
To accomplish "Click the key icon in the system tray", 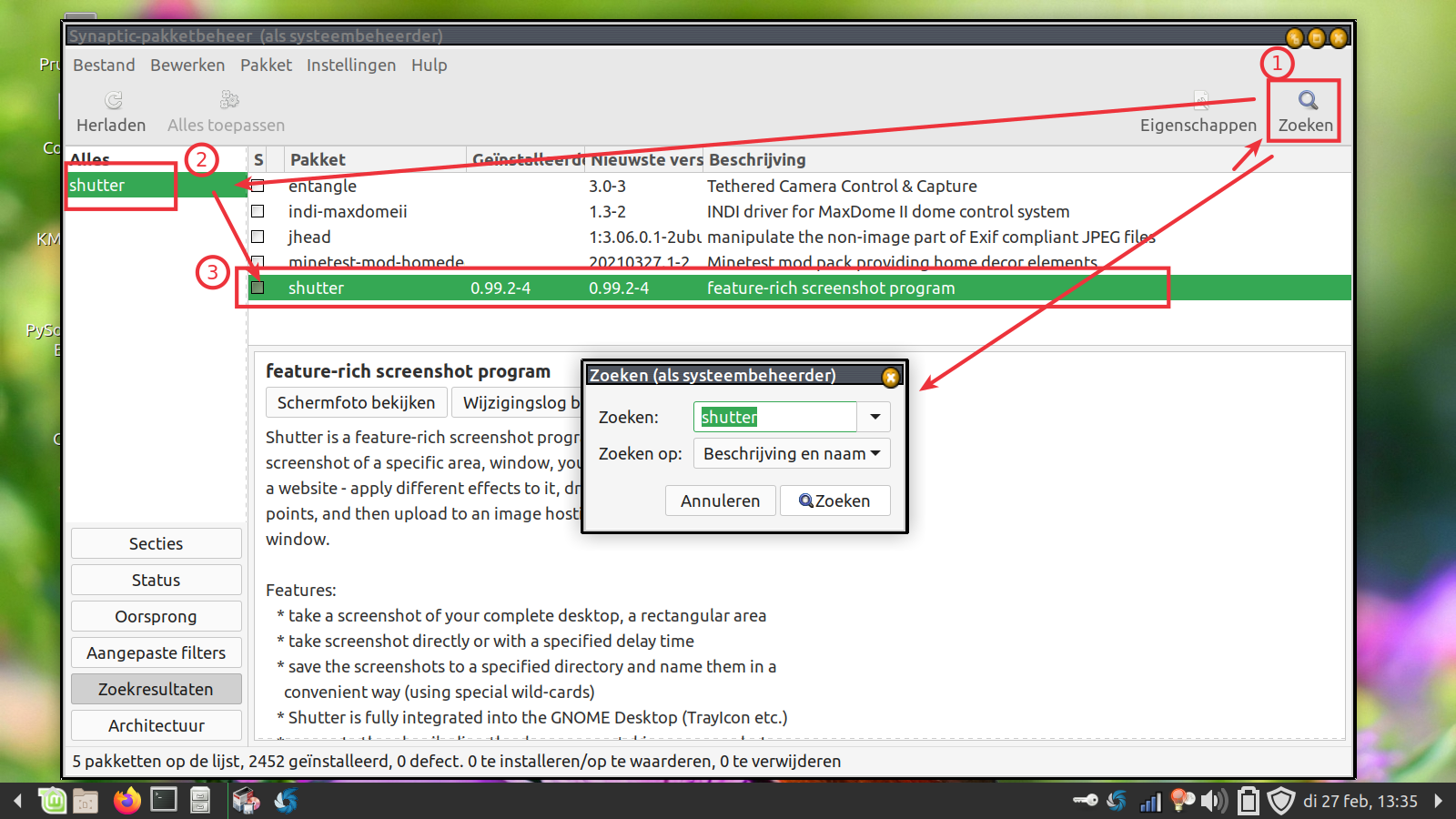I will point(1085,801).
